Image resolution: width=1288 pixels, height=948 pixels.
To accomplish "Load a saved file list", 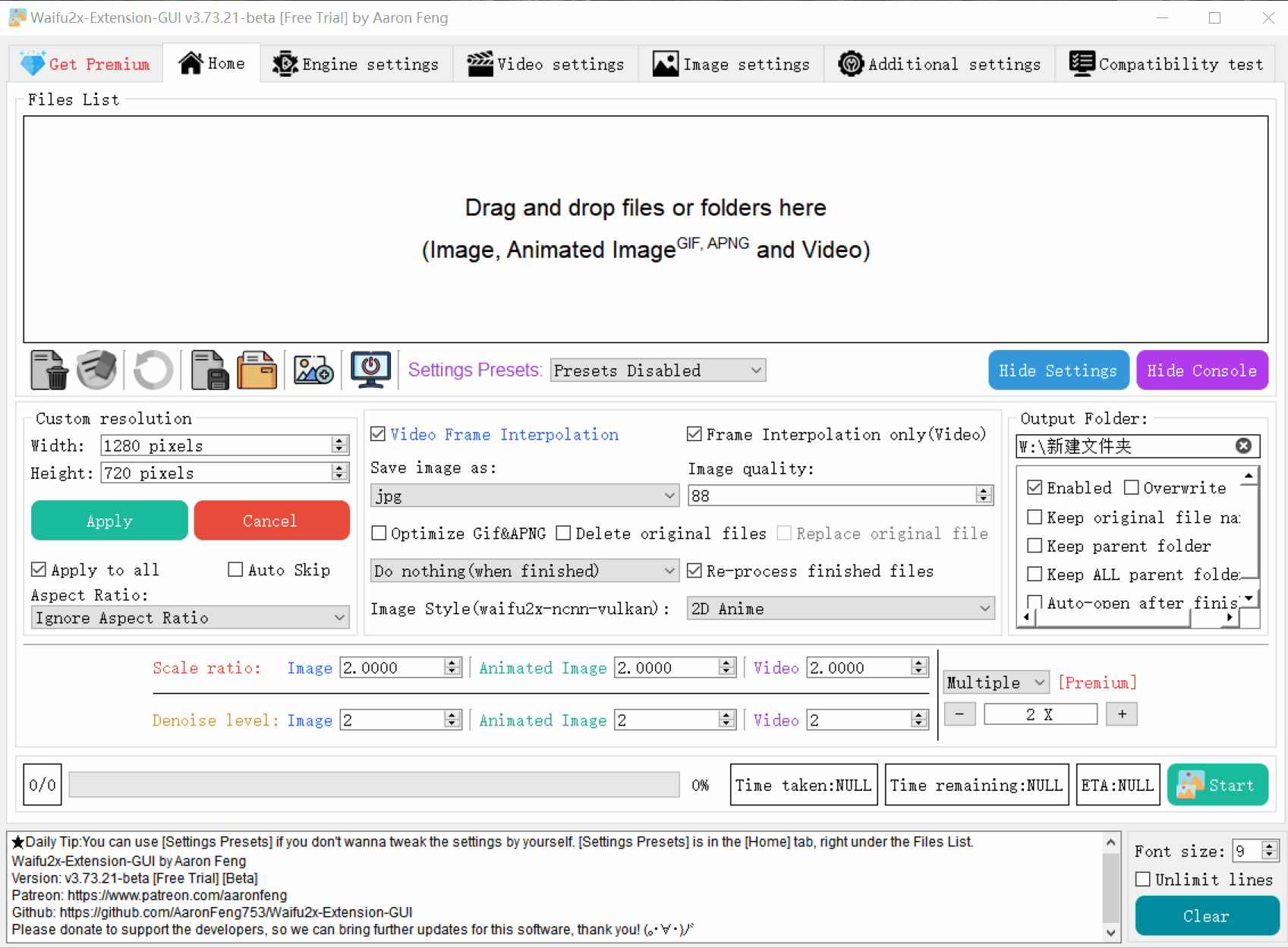I will tap(257, 370).
